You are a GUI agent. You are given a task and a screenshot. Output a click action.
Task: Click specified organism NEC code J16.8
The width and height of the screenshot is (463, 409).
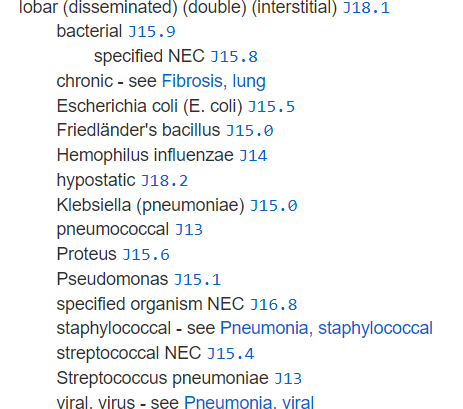point(273,304)
